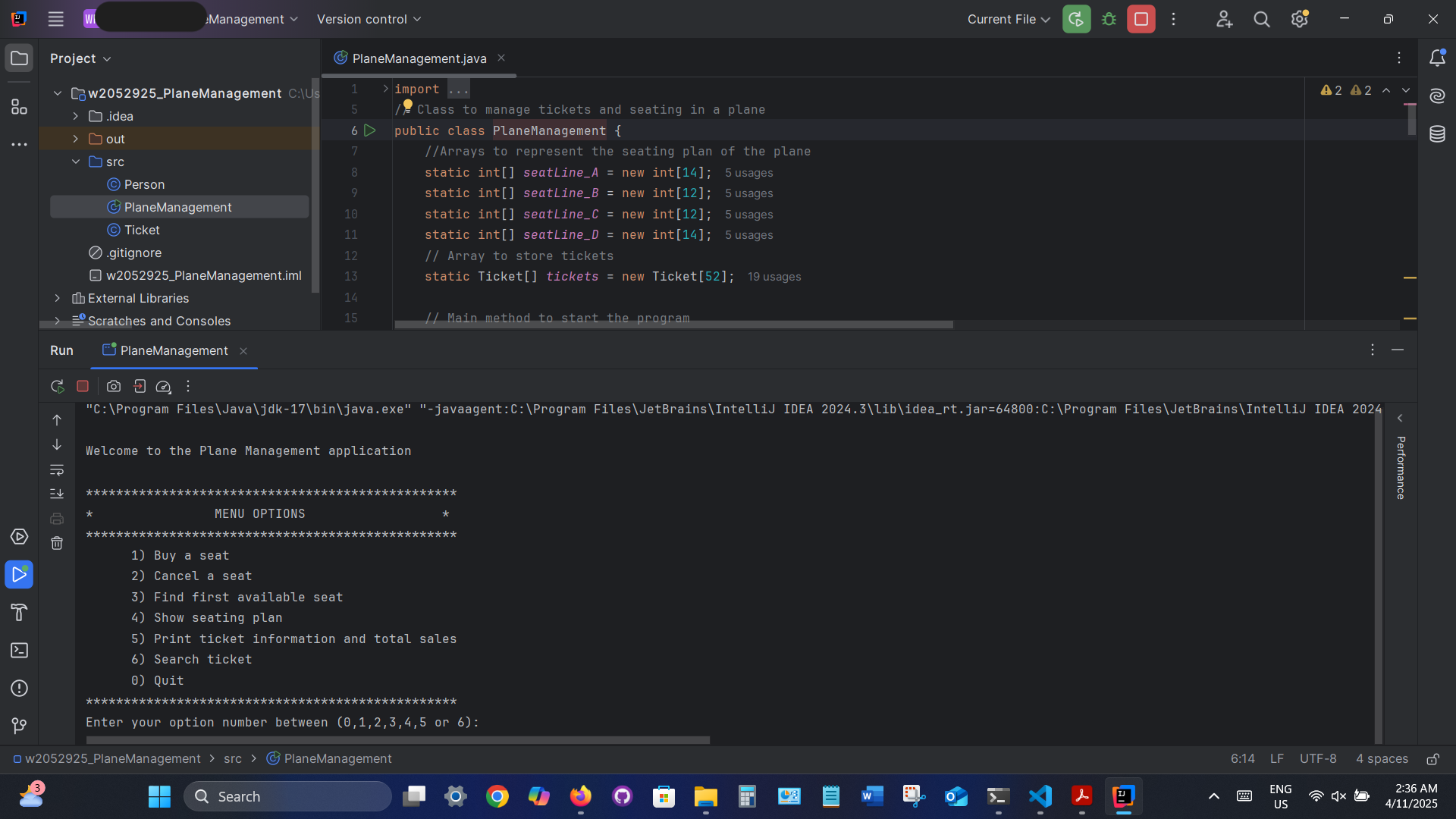The width and height of the screenshot is (1456, 819).
Task: Close the PlaneManagement.java editor tab
Action: pos(501,58)
